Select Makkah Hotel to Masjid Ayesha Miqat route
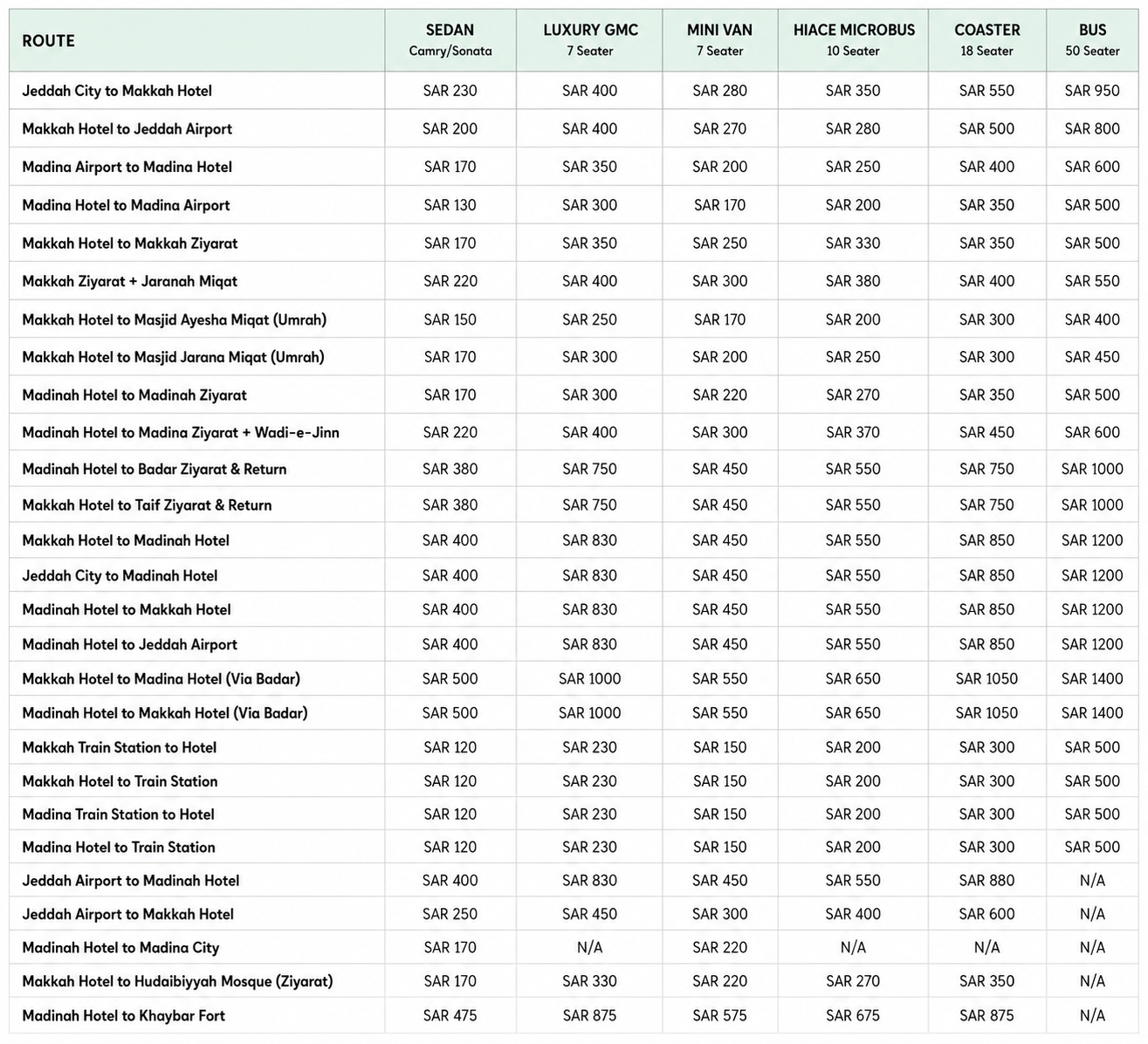Viewport: 1148px width, 1044px height. click(x=175, y=319)
